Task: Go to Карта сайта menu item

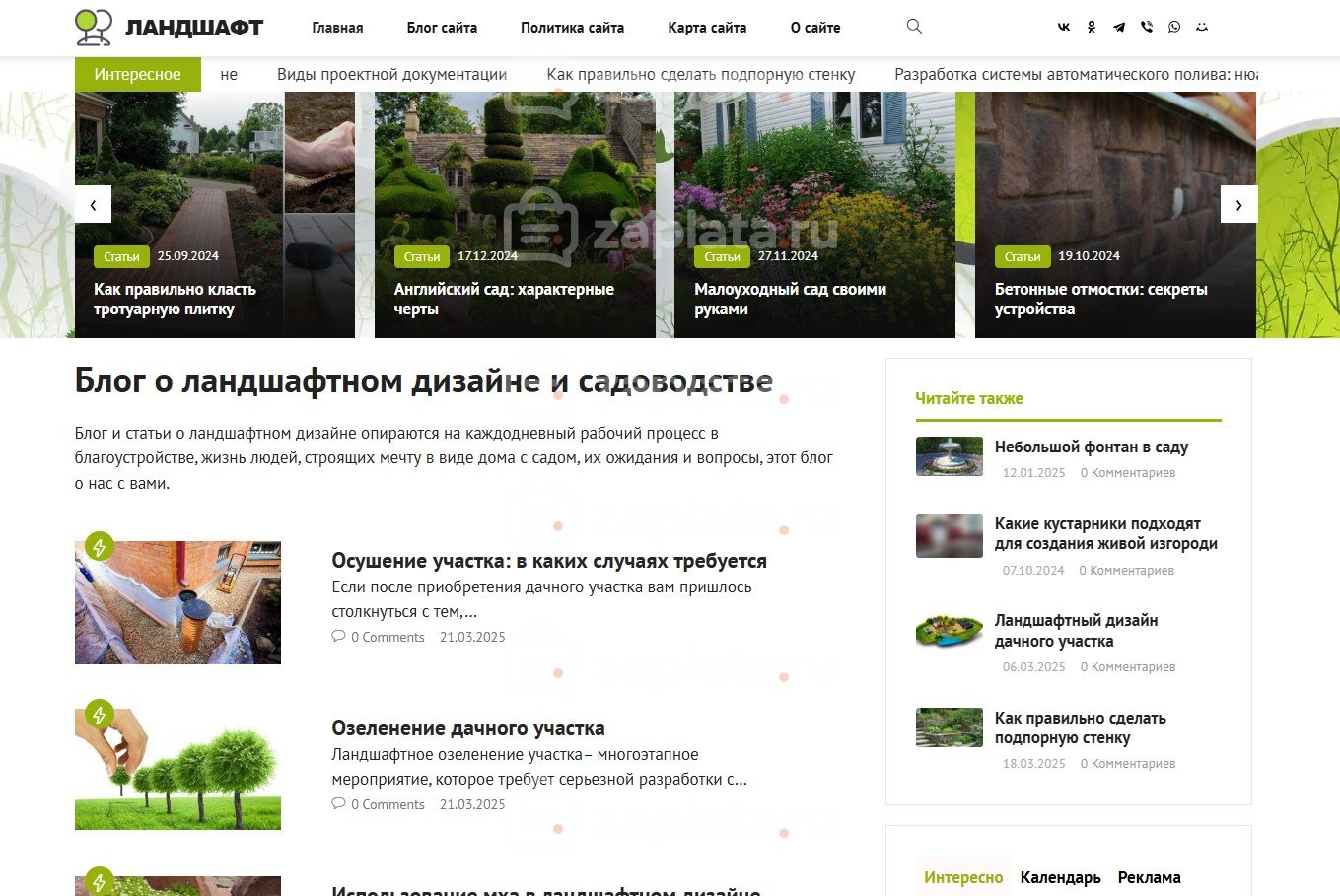Action: tap(707, 28)
